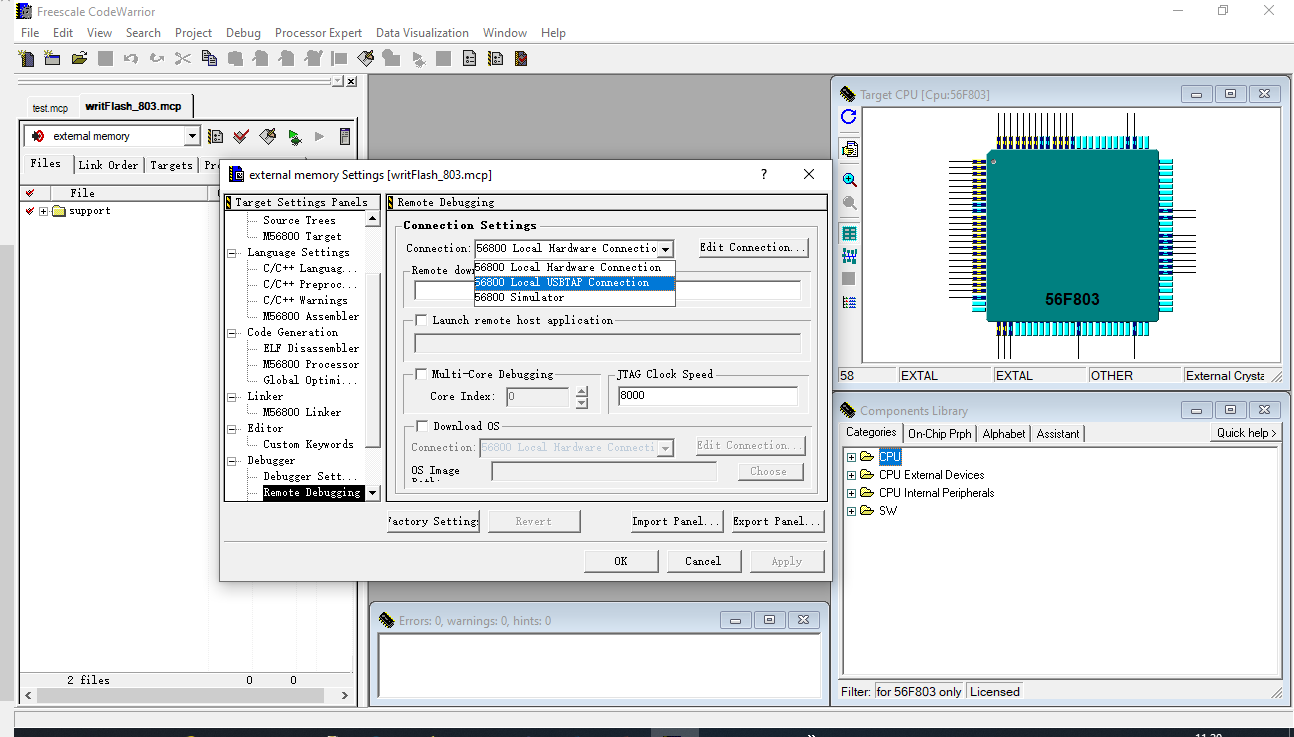Switch to the Link Order tab
1294x737 pixels.
[108, 165]
